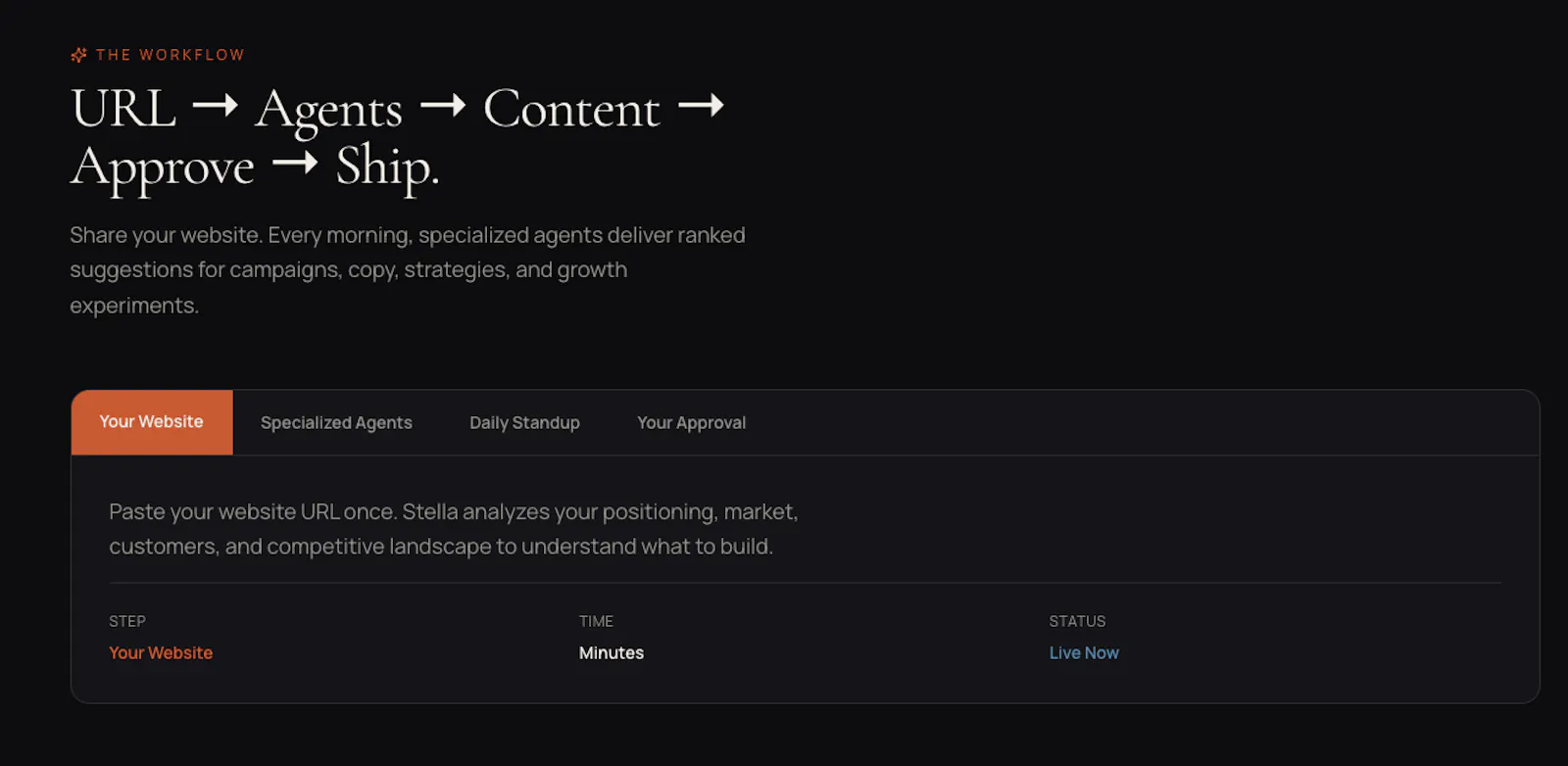Switch to the Specialized Agents tab

click(336, 423)
